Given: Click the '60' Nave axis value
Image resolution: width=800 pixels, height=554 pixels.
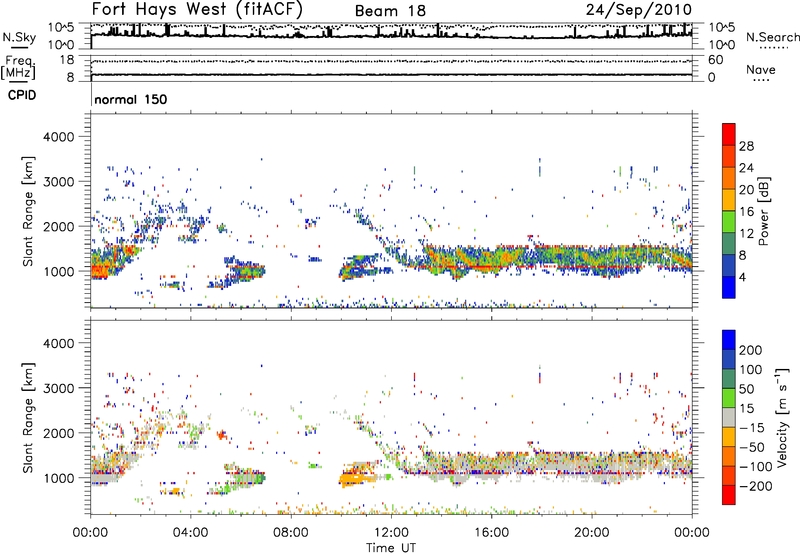Looking at the screenshot, I should tap(715, 60).
